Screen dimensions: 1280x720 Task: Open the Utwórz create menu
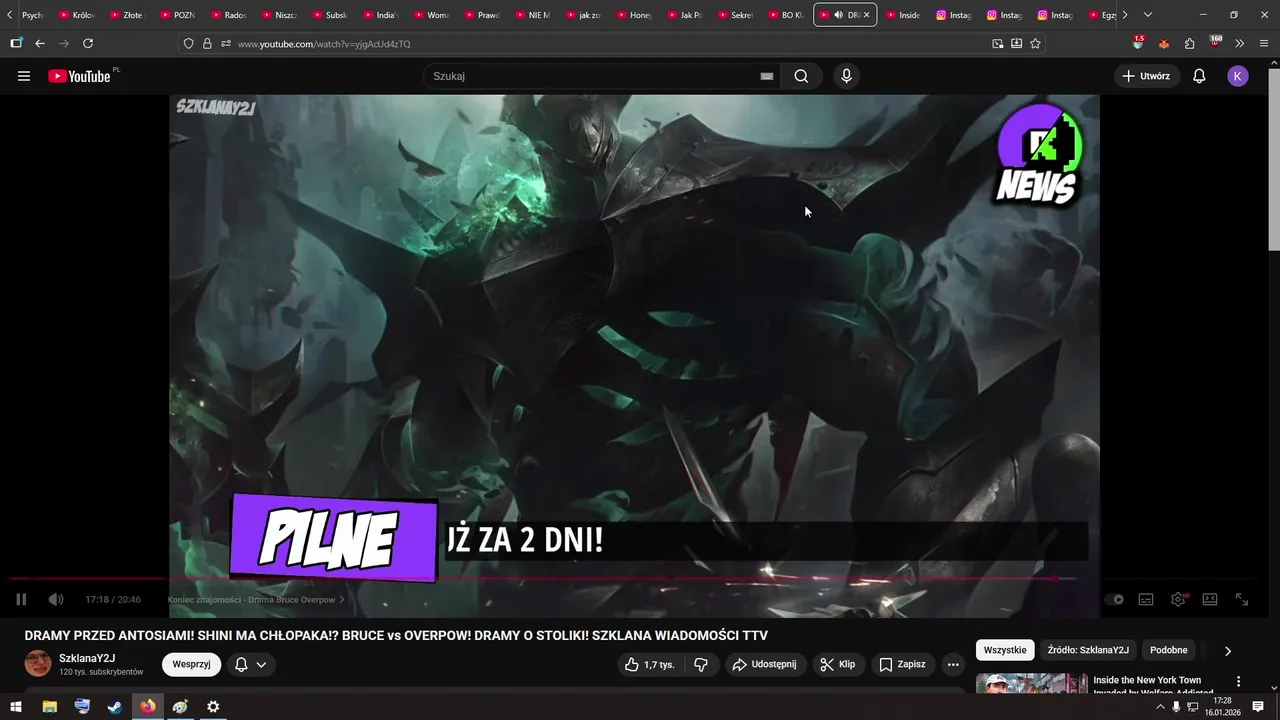point(1146,76)
